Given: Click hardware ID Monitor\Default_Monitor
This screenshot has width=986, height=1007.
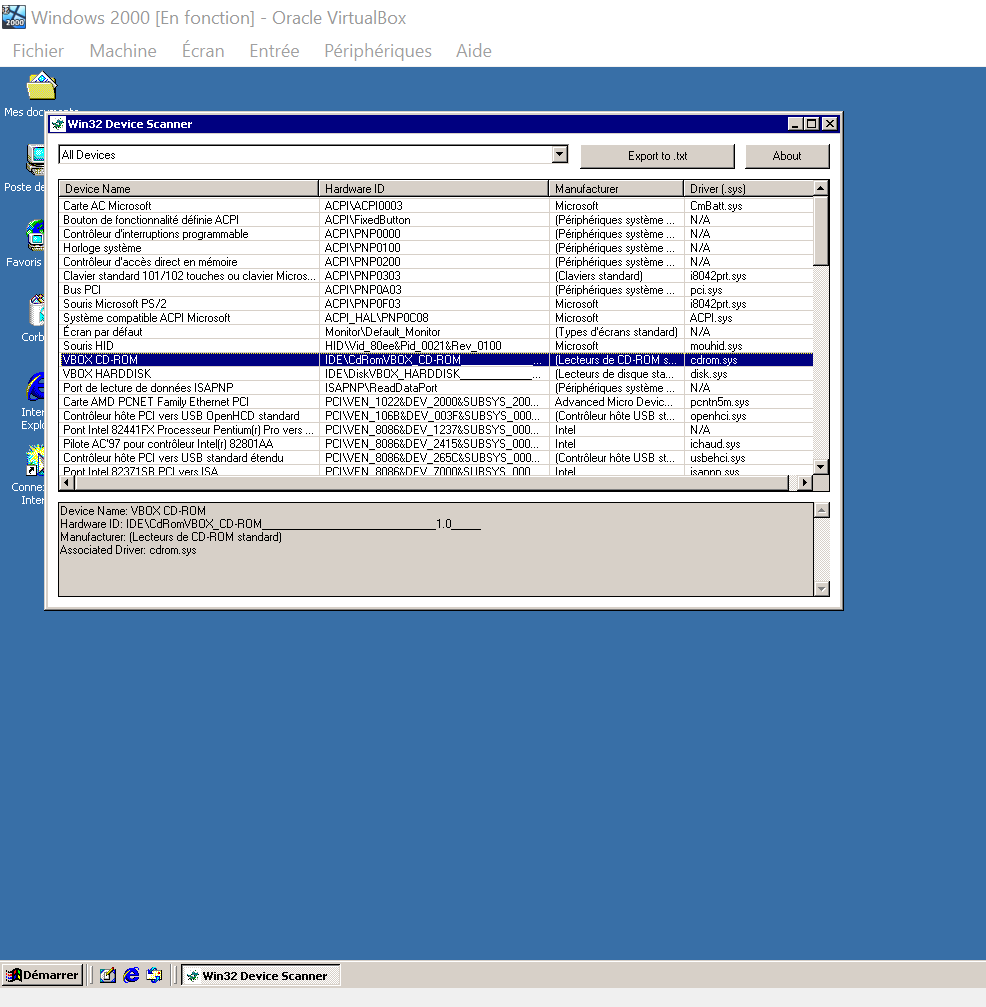Looking at the screenshot, I should [382, 332].
